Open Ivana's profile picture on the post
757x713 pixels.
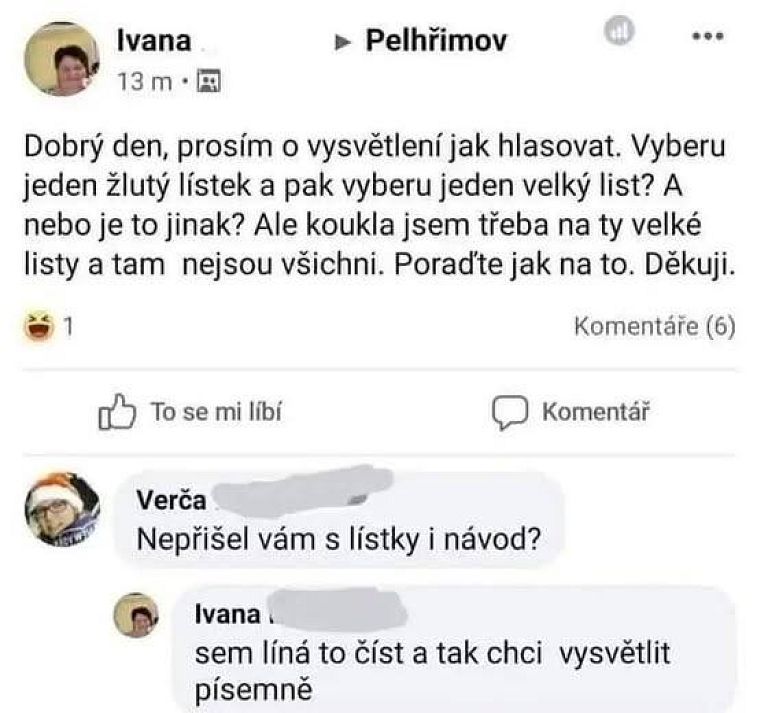coord(60,60)
